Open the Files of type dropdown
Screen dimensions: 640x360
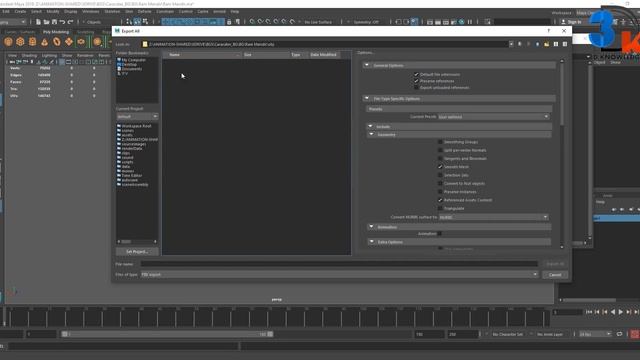[x=339, y=275]
